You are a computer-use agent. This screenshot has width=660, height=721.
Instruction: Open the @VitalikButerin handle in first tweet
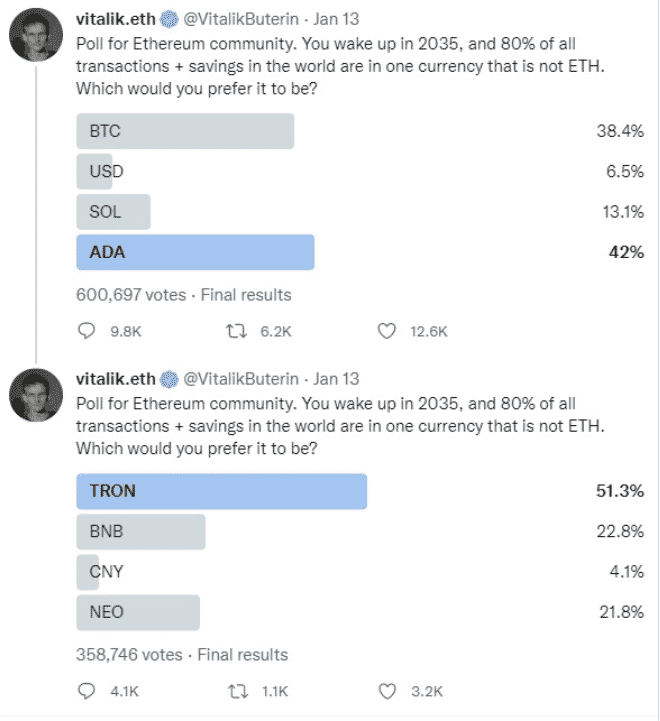coord(241,19)
